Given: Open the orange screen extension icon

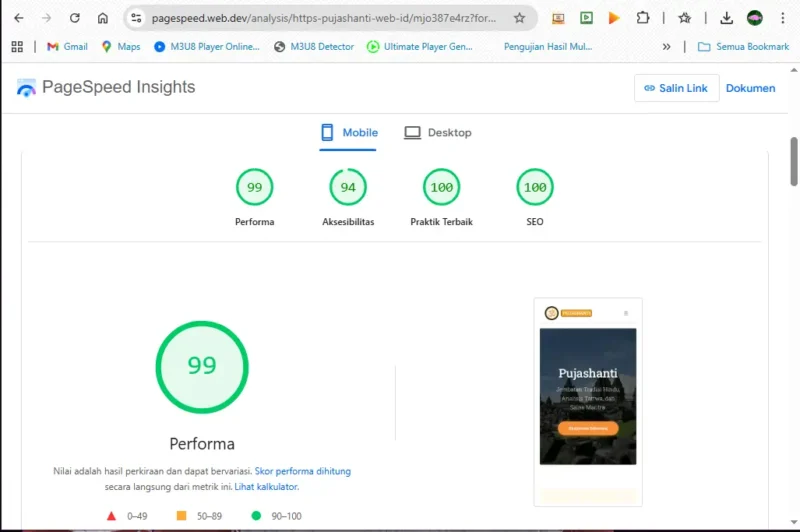Looking at the screenshot, I should [x=558, y=18].
